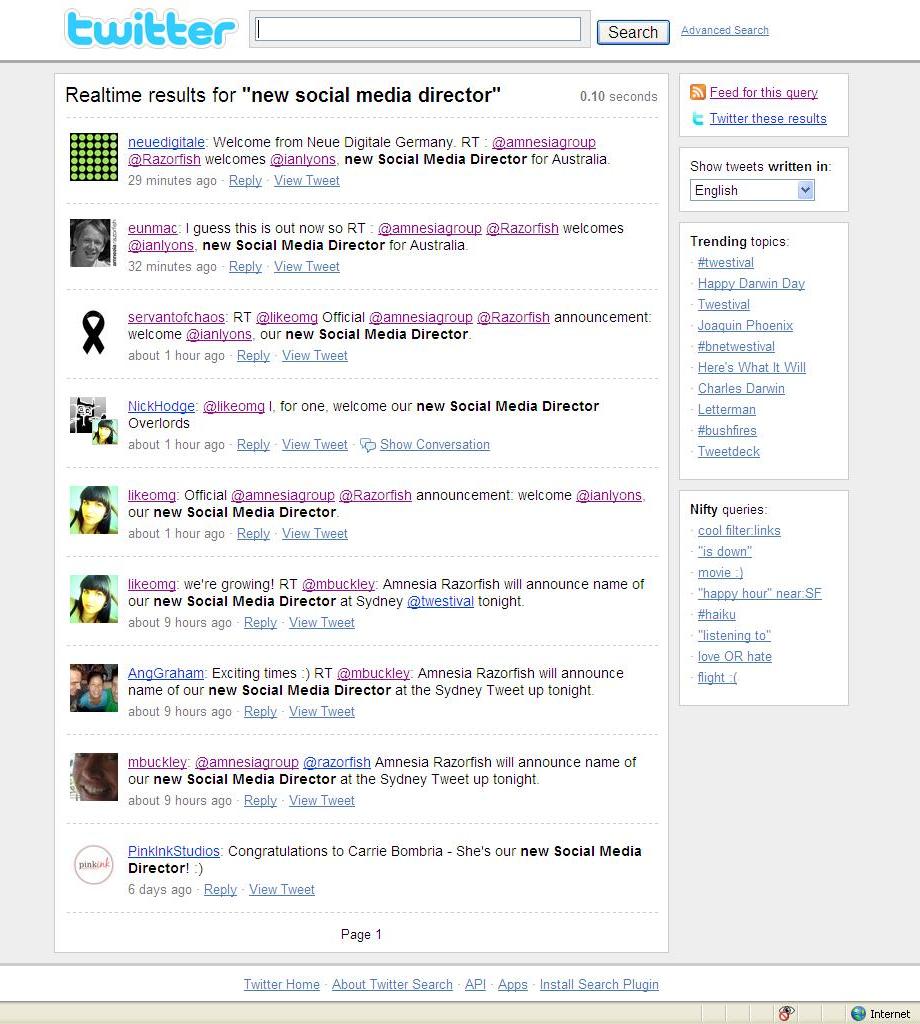
Task: Open neuedigitale's green dotted avatar
Action: [x=94, y=157]
